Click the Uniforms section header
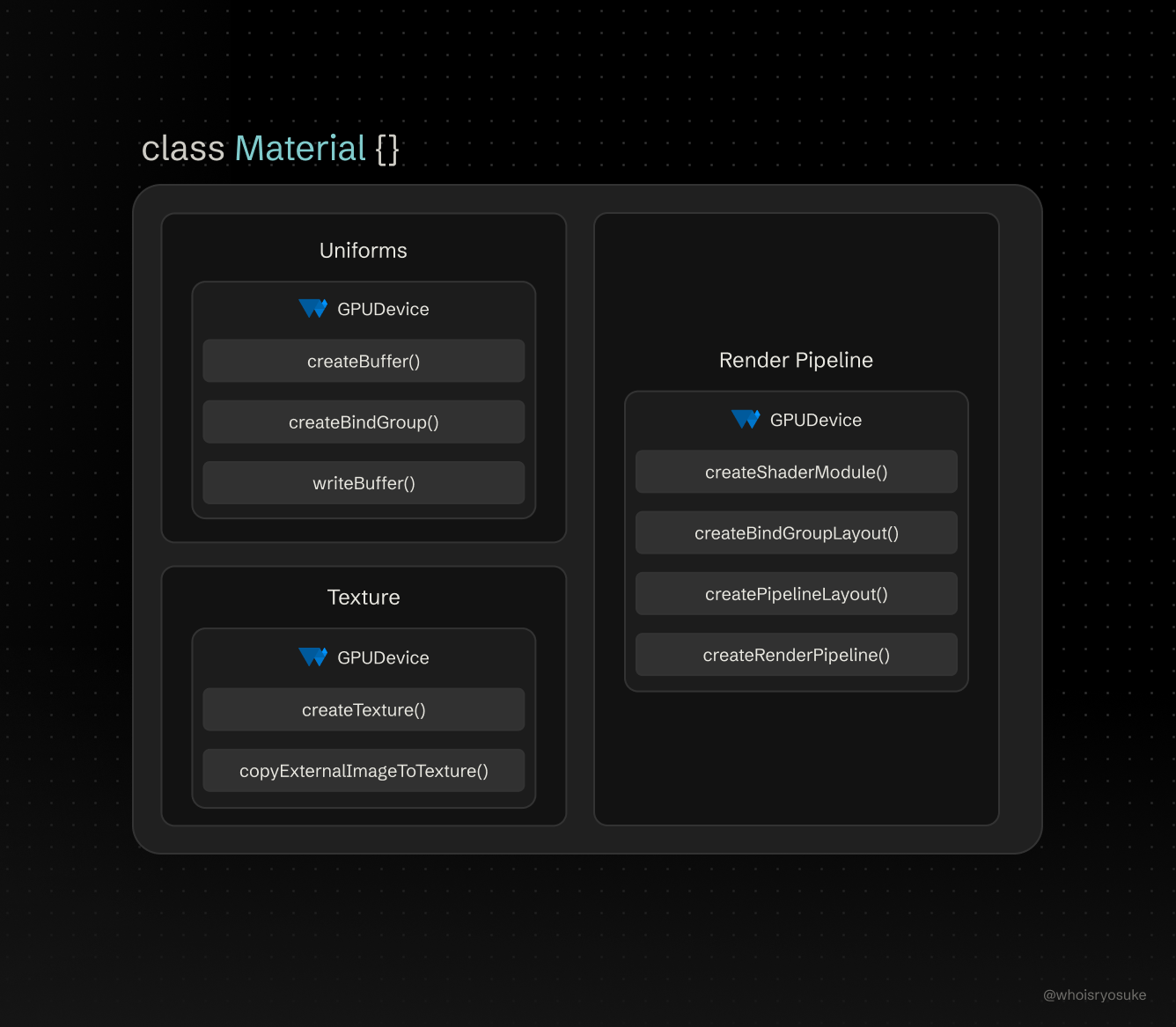 [363, 251]
